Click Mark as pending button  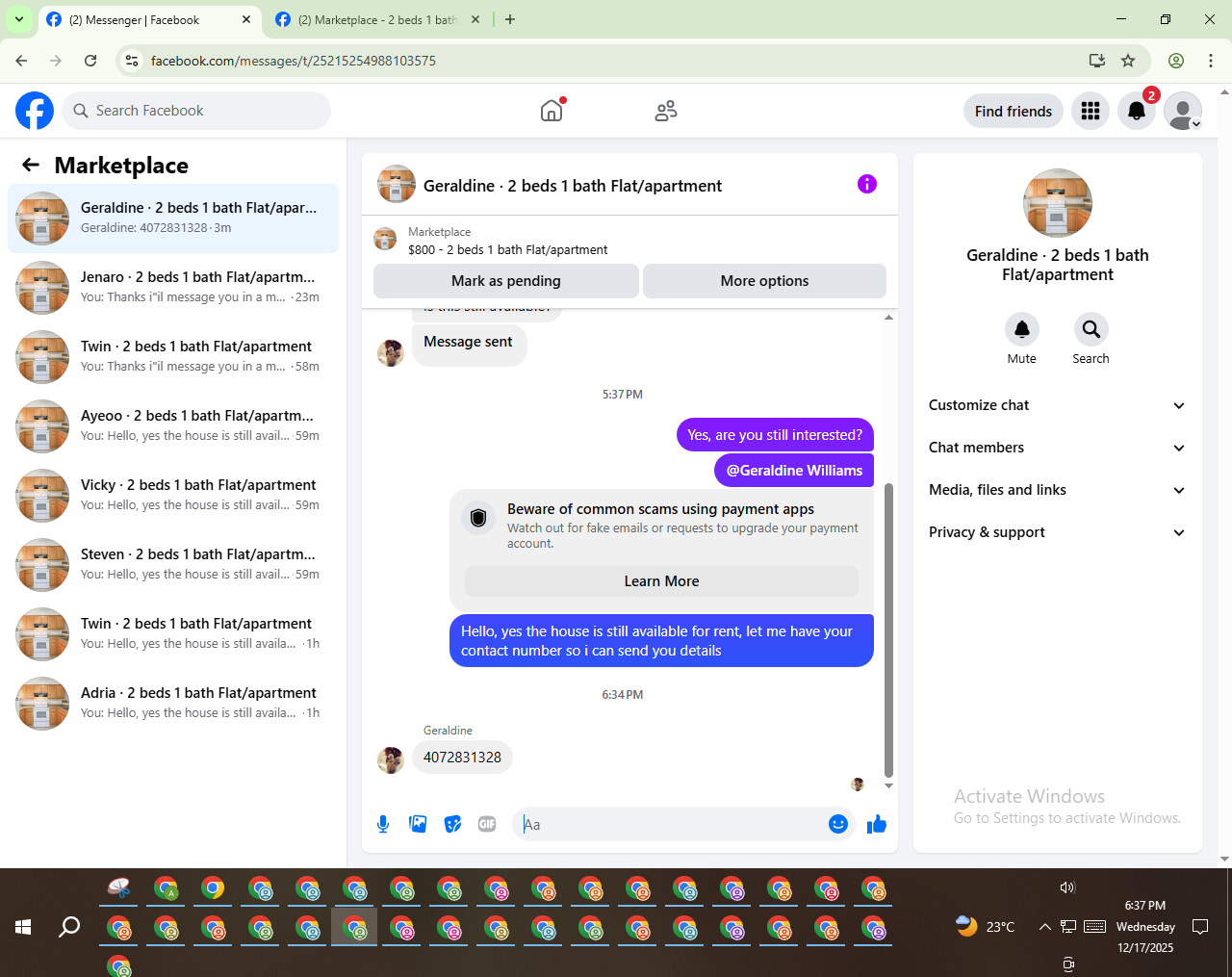[506, 281]
